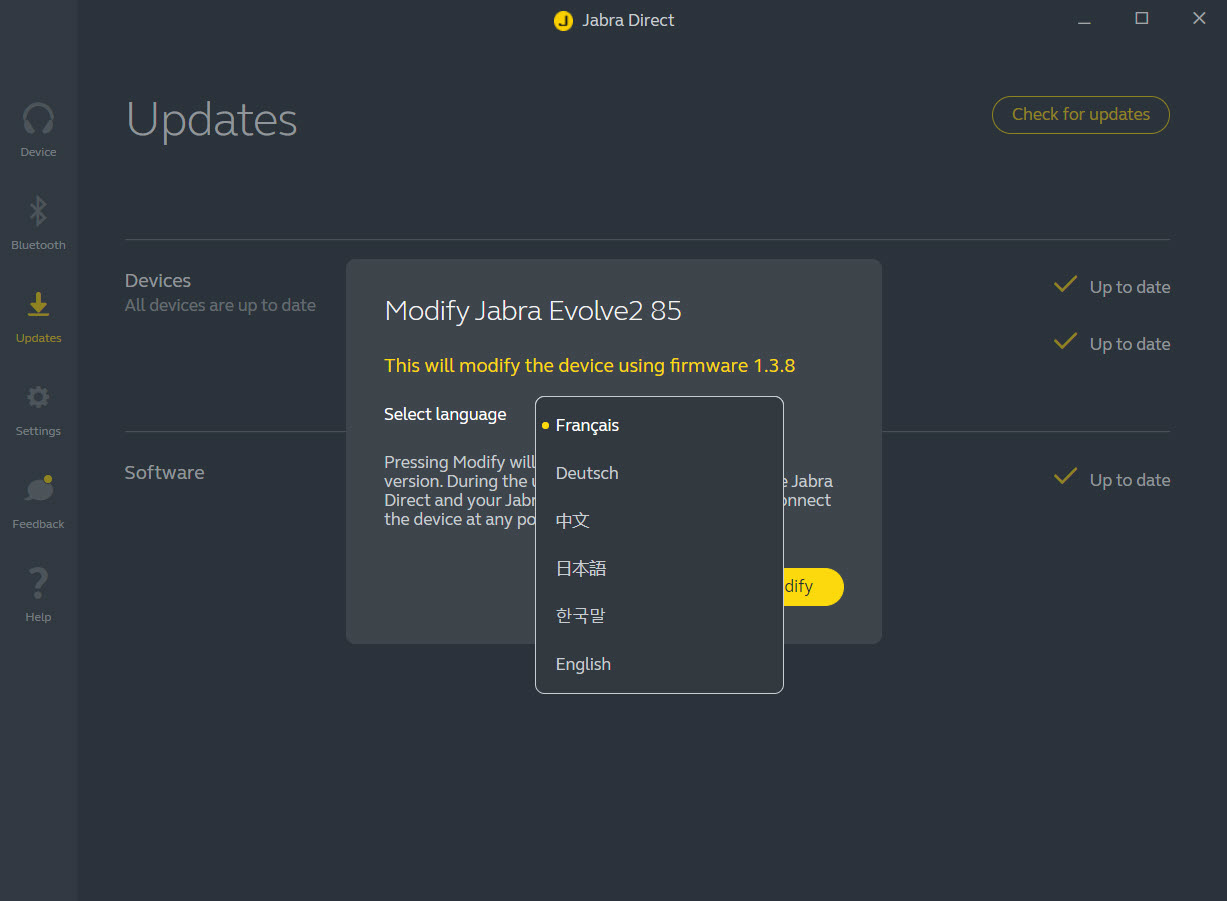Select the Updates download icon
This screenshot has height=901, width=1227.
pos(38,304)
